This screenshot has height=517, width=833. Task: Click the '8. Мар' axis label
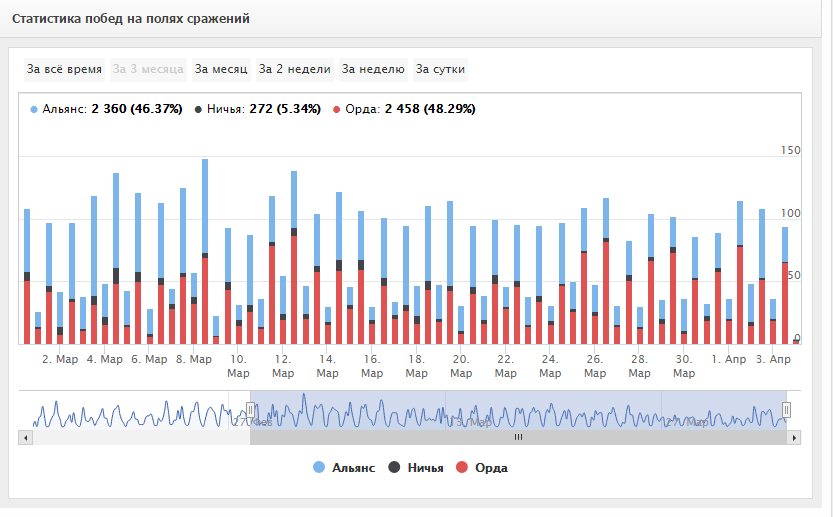coord(194,360)
